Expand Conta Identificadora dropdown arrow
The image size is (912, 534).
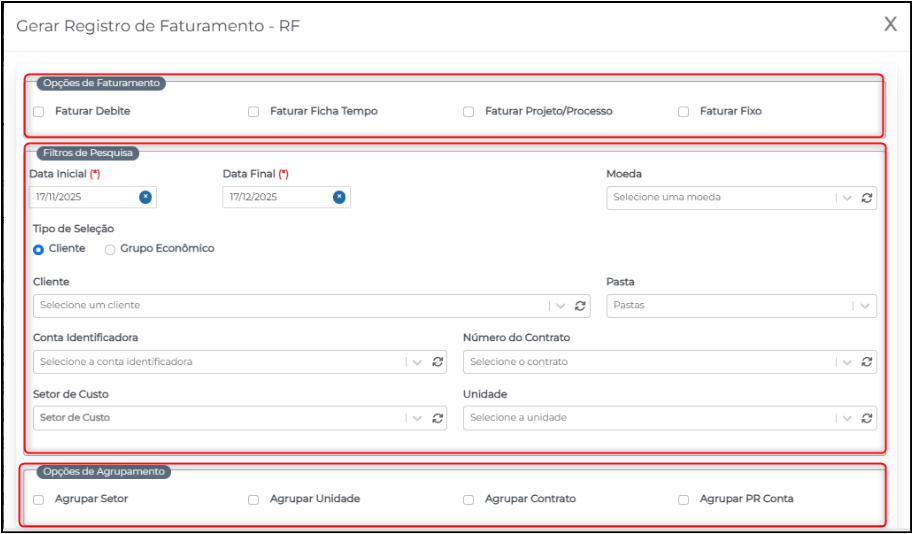tap(417, 362)
